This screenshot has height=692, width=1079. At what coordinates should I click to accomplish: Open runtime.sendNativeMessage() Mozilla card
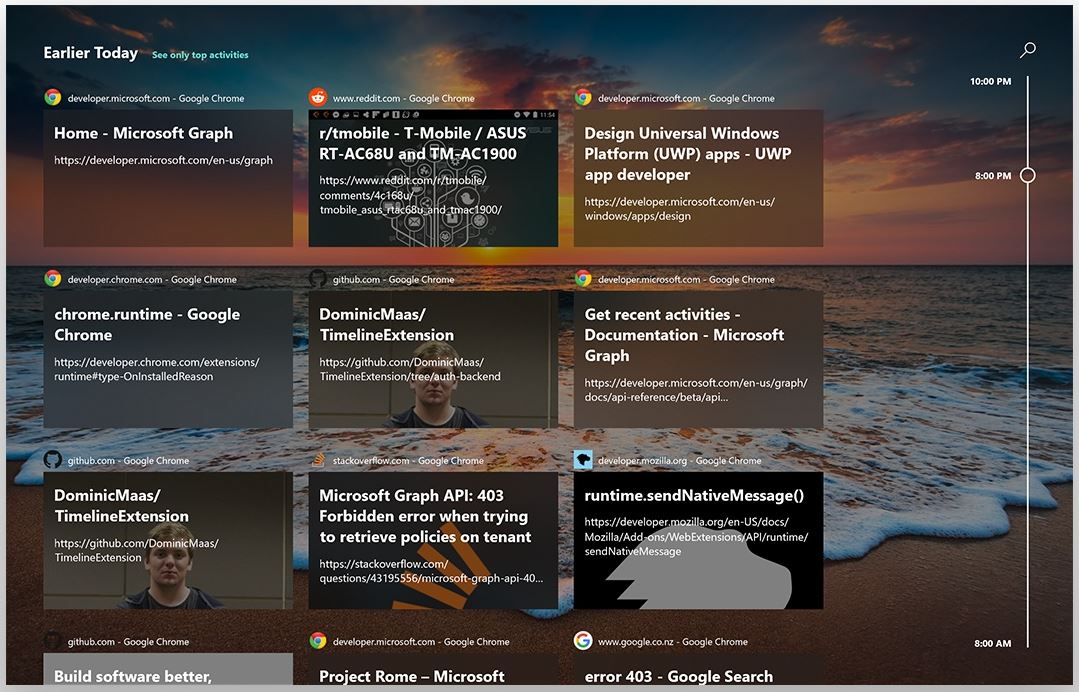tap(698, 540)
